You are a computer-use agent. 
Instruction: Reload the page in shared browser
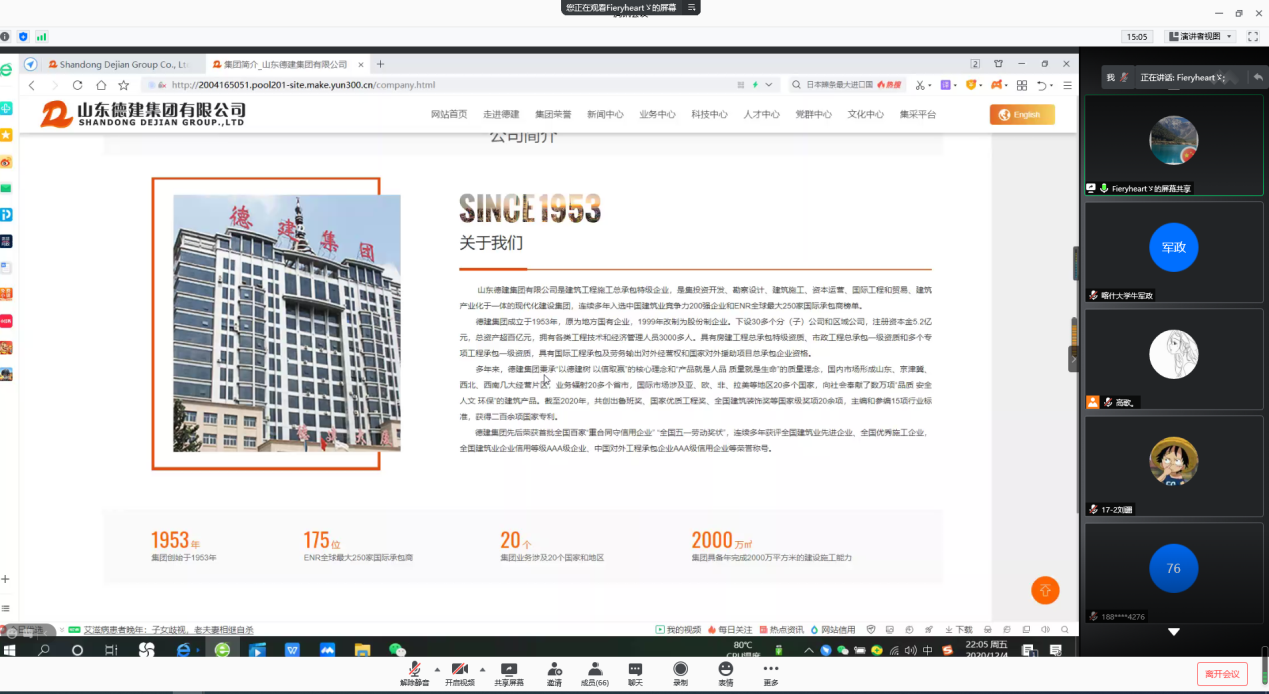tap(77, 85)
